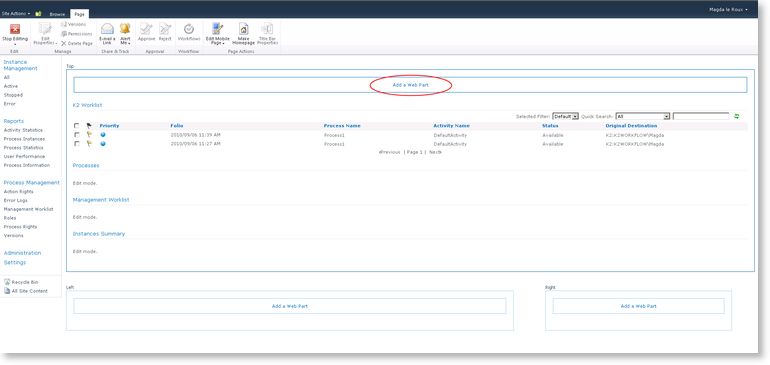Open Process Instances report in sidebar

pos(24,139)
